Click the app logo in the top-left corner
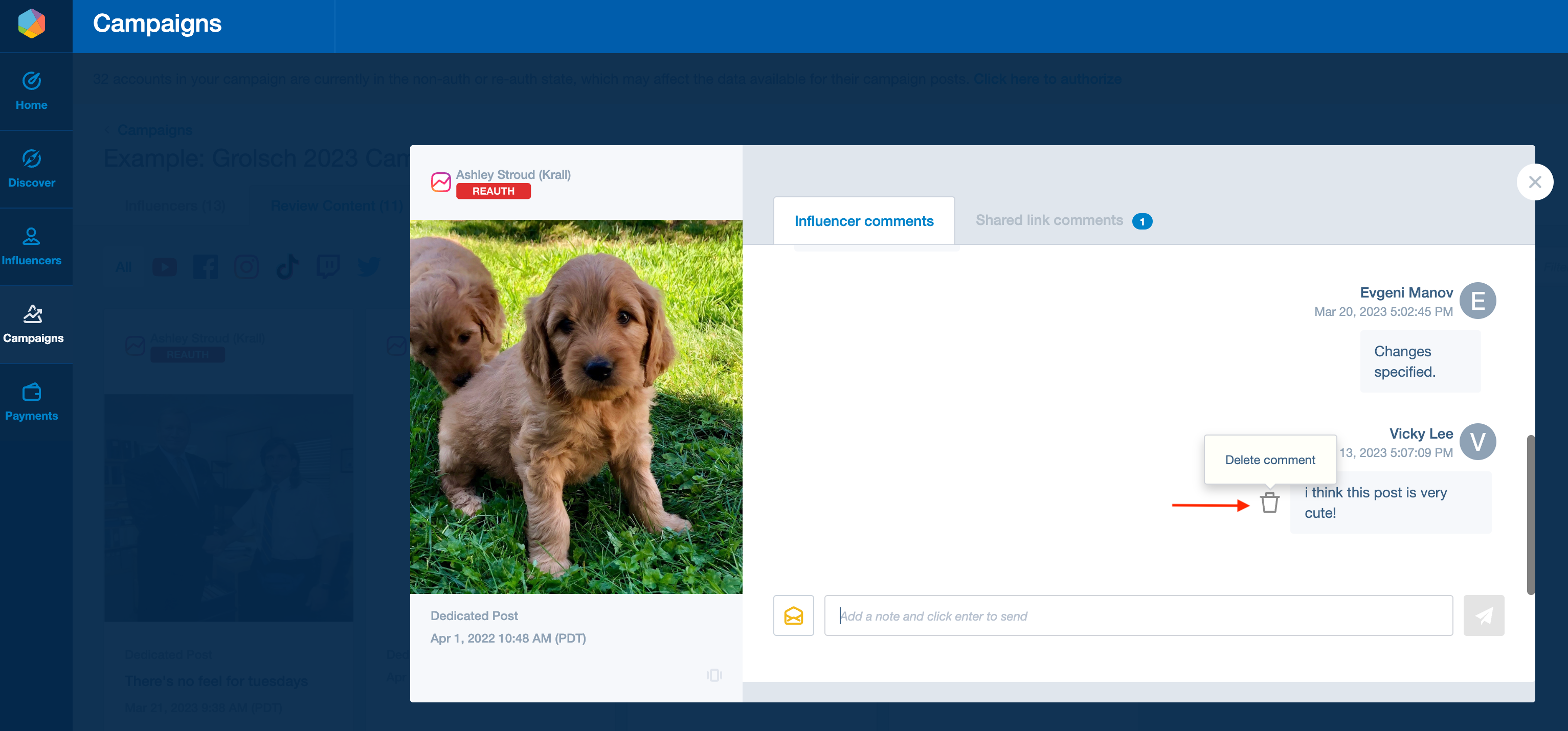Image resolution: width=1568 pixels, height=731 pixels. tap(32, 24)
